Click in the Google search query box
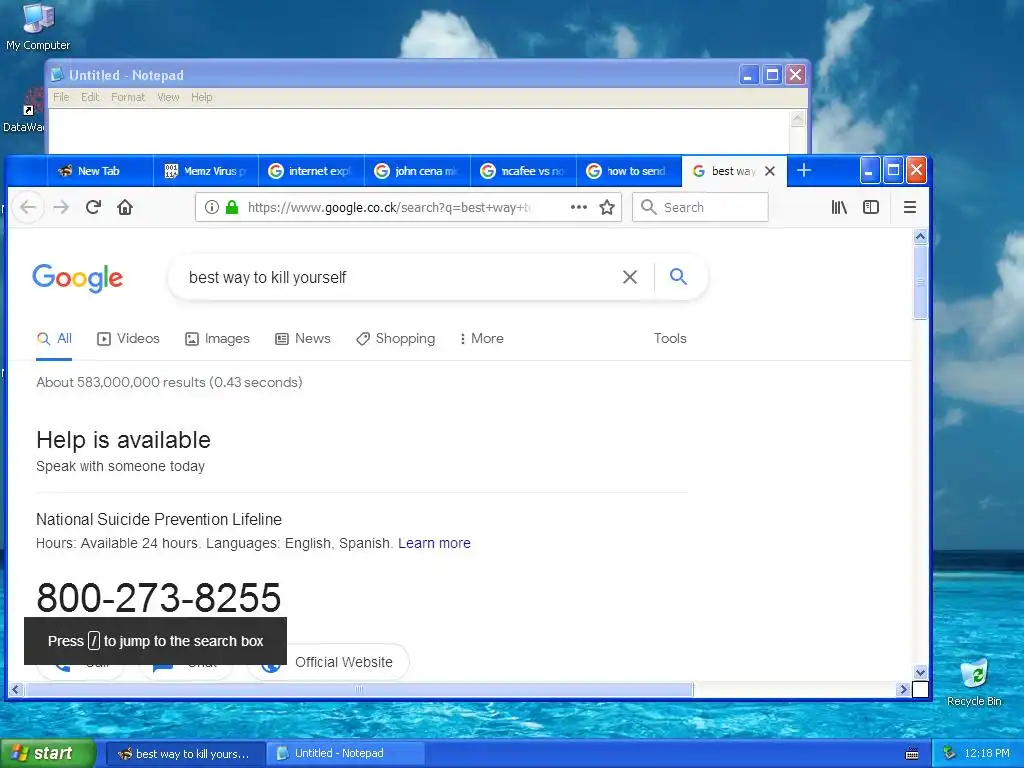Image resolution: width=1024 pixels, height=768 pixels. 398,277
